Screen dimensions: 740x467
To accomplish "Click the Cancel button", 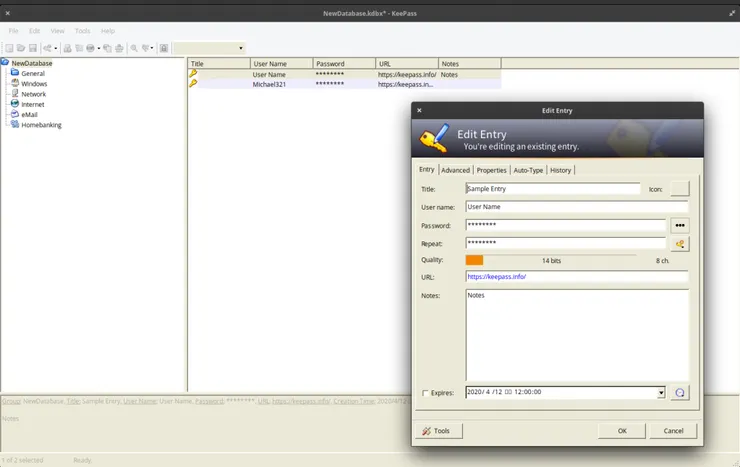I will (x=673, y=431).
